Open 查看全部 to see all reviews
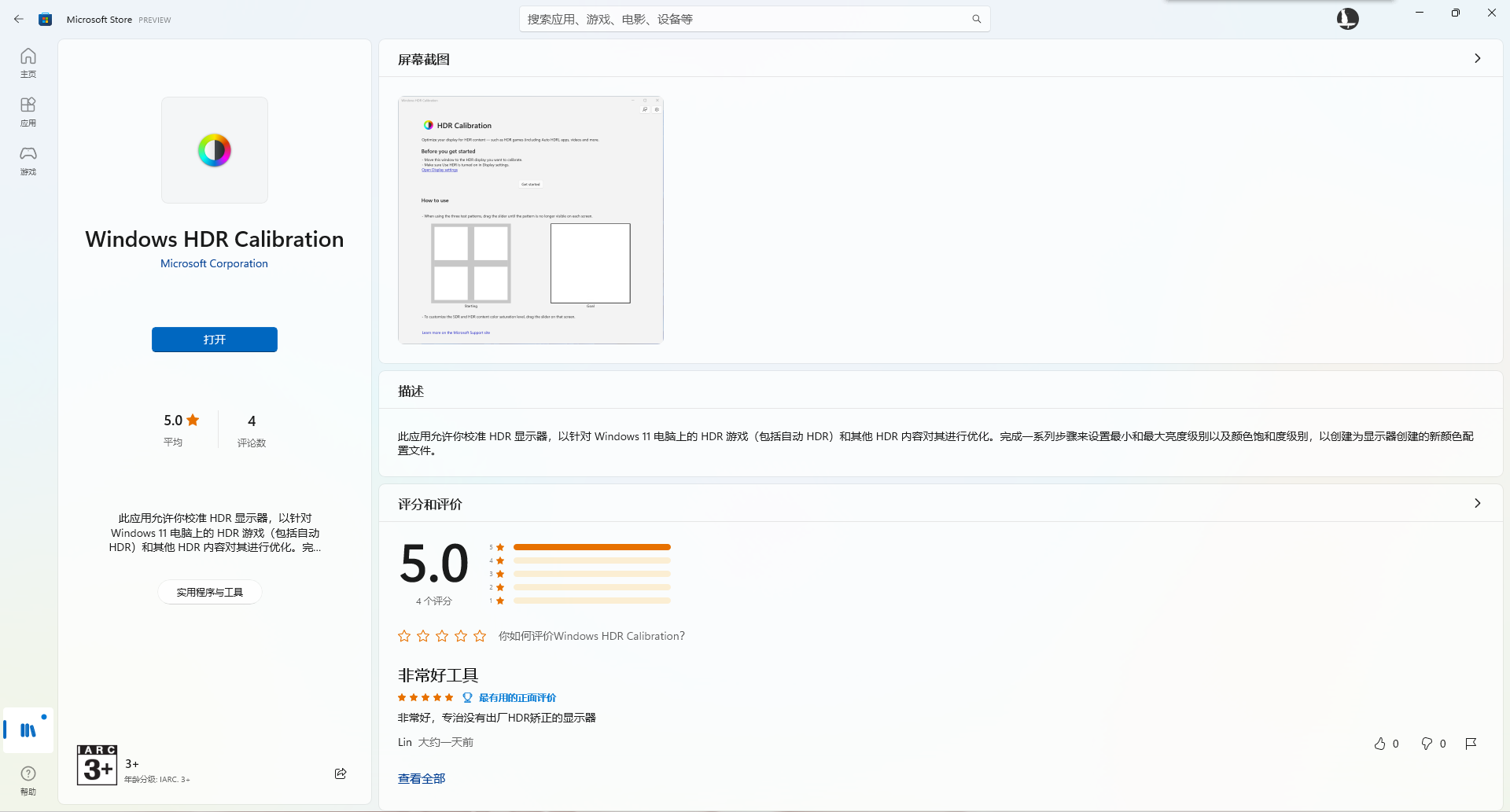The height and width of the screenshot is (812, 1510). (421, 777)
